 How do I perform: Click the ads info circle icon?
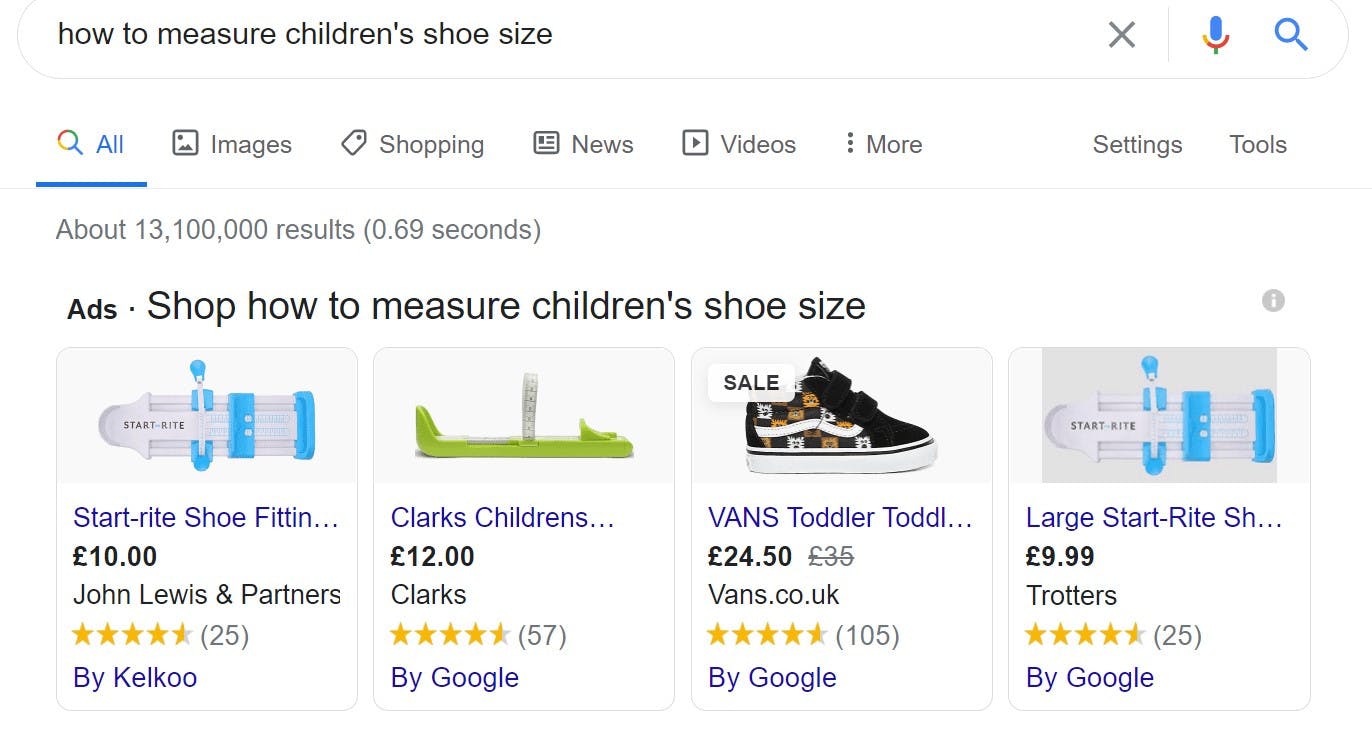(x=1273, y=300)
